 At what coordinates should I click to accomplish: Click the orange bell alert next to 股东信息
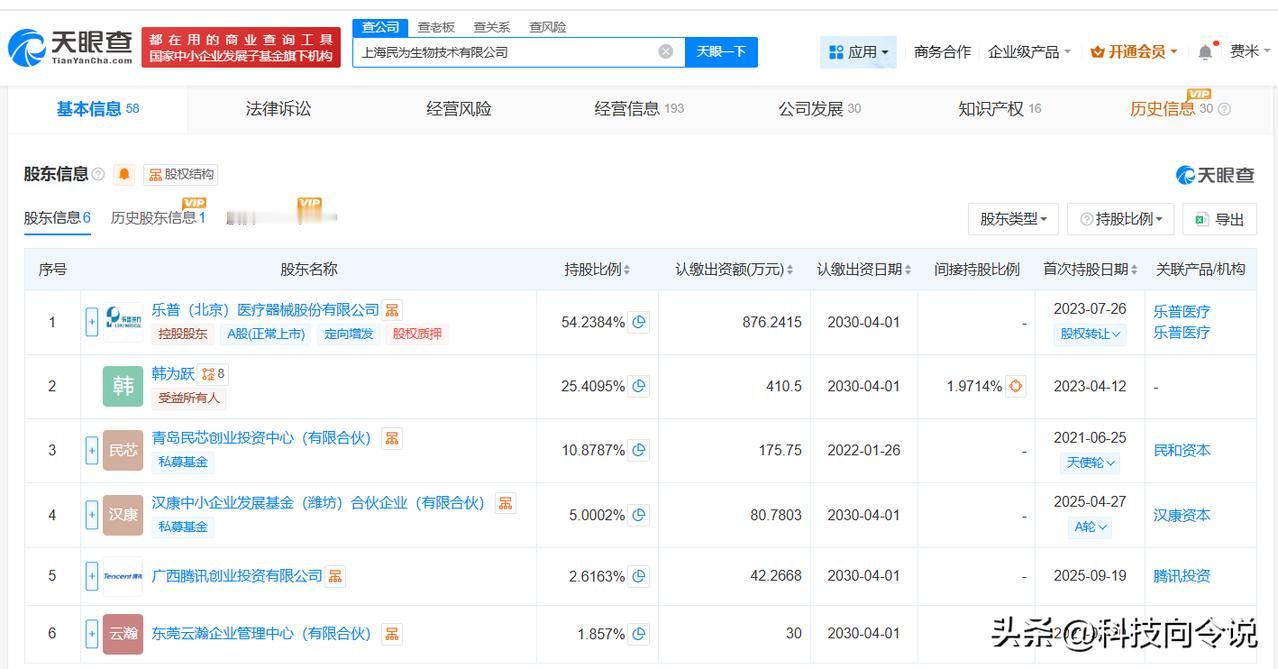(x=124, y=174)
